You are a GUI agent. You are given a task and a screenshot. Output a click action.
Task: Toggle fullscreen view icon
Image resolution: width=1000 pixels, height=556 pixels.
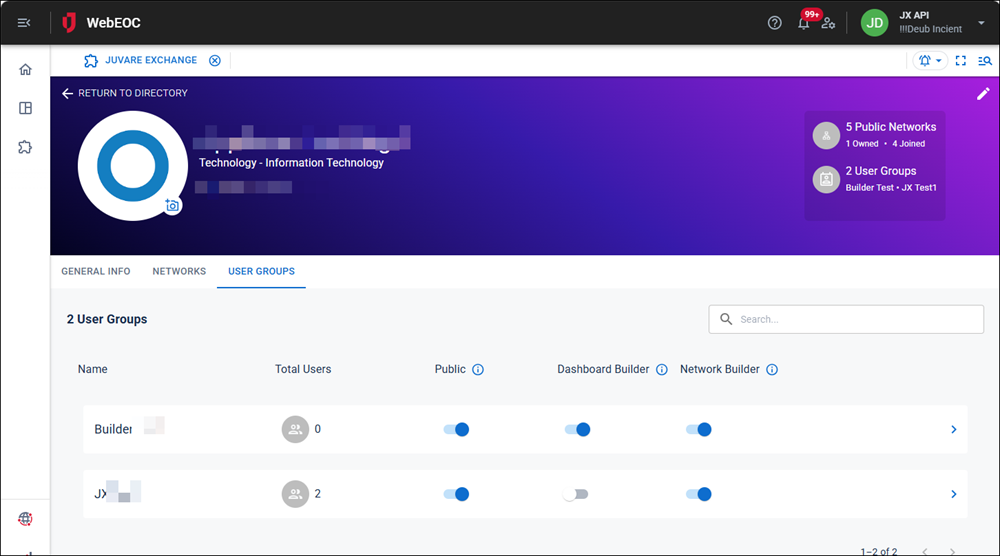pyautogui.click(x=960, y=61)
